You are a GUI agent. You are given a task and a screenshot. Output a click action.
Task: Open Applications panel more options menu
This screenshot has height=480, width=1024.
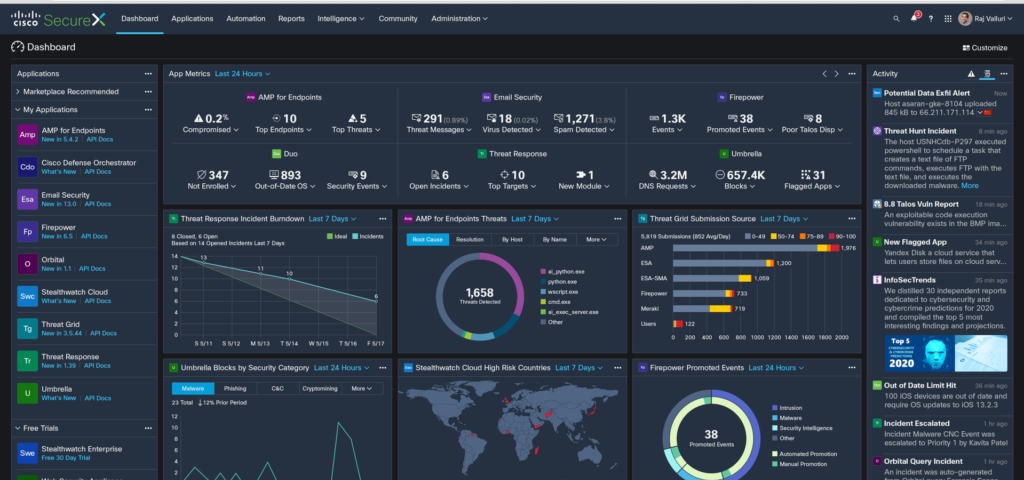coord(148,74)
